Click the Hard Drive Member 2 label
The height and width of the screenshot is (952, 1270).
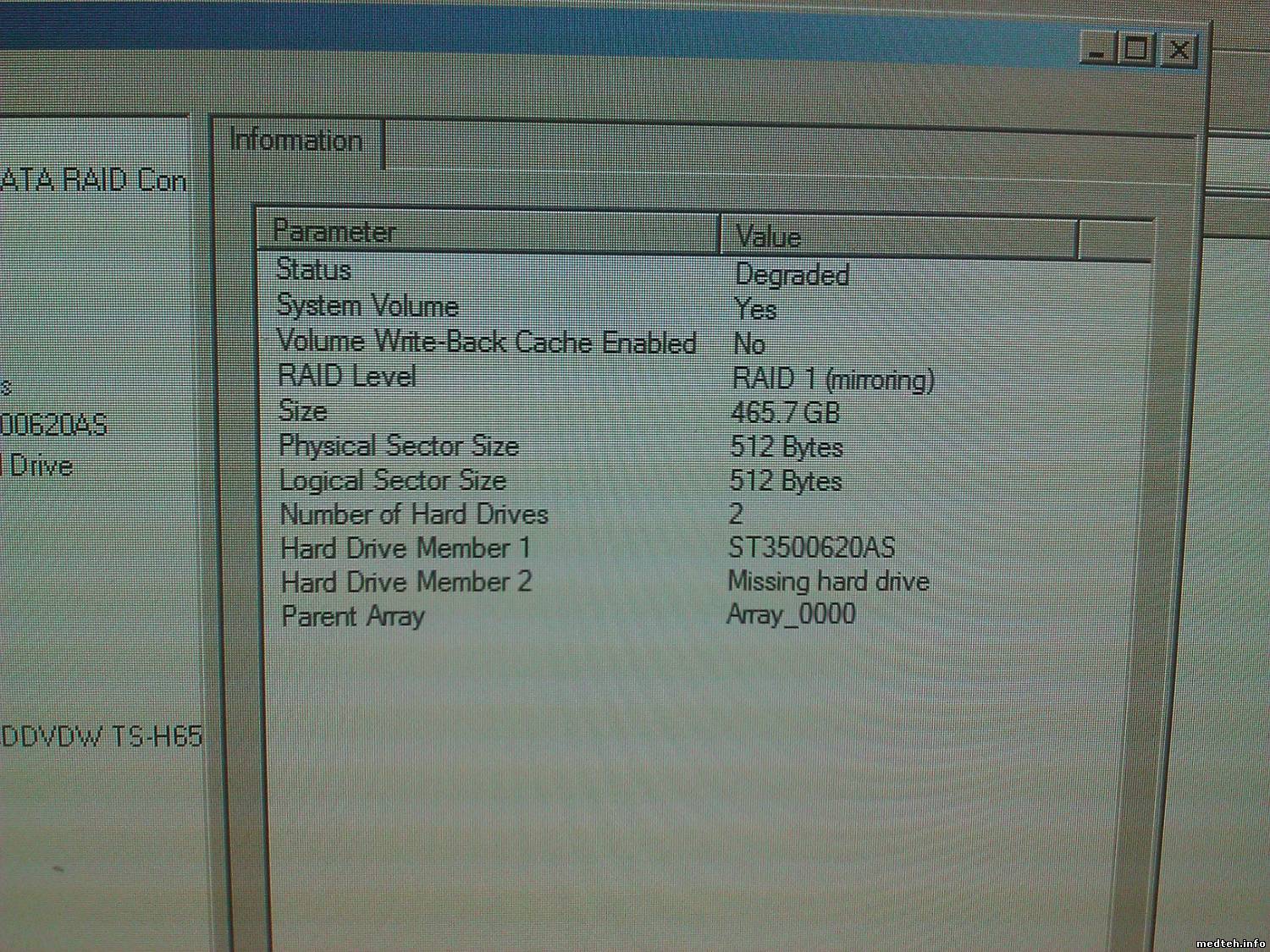point(406,582)
